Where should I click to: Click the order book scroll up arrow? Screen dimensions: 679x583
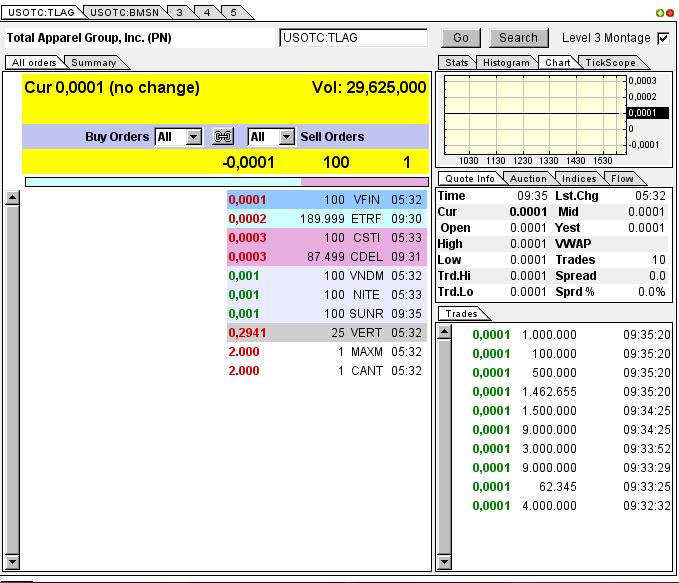[13, 198]
